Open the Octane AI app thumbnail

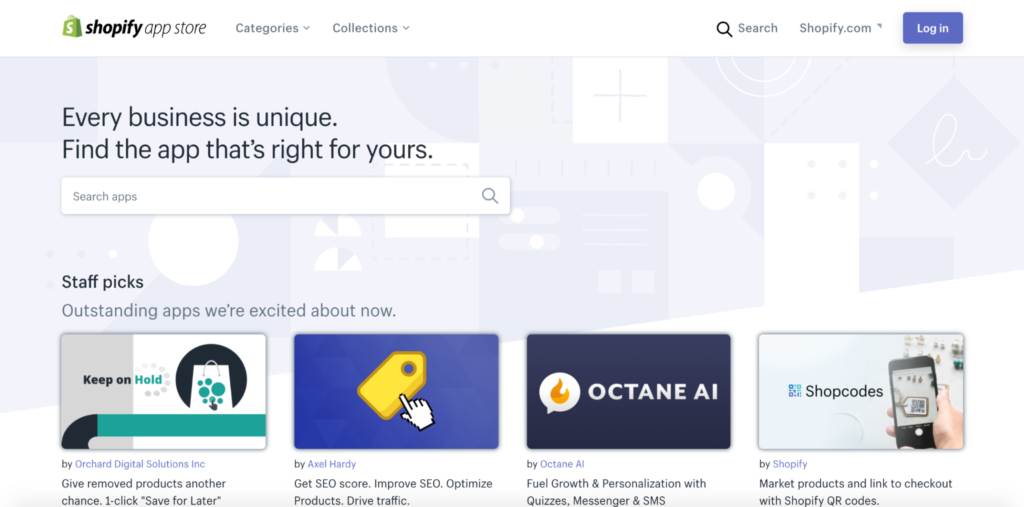pyautogui.click(x=628, y=391)
